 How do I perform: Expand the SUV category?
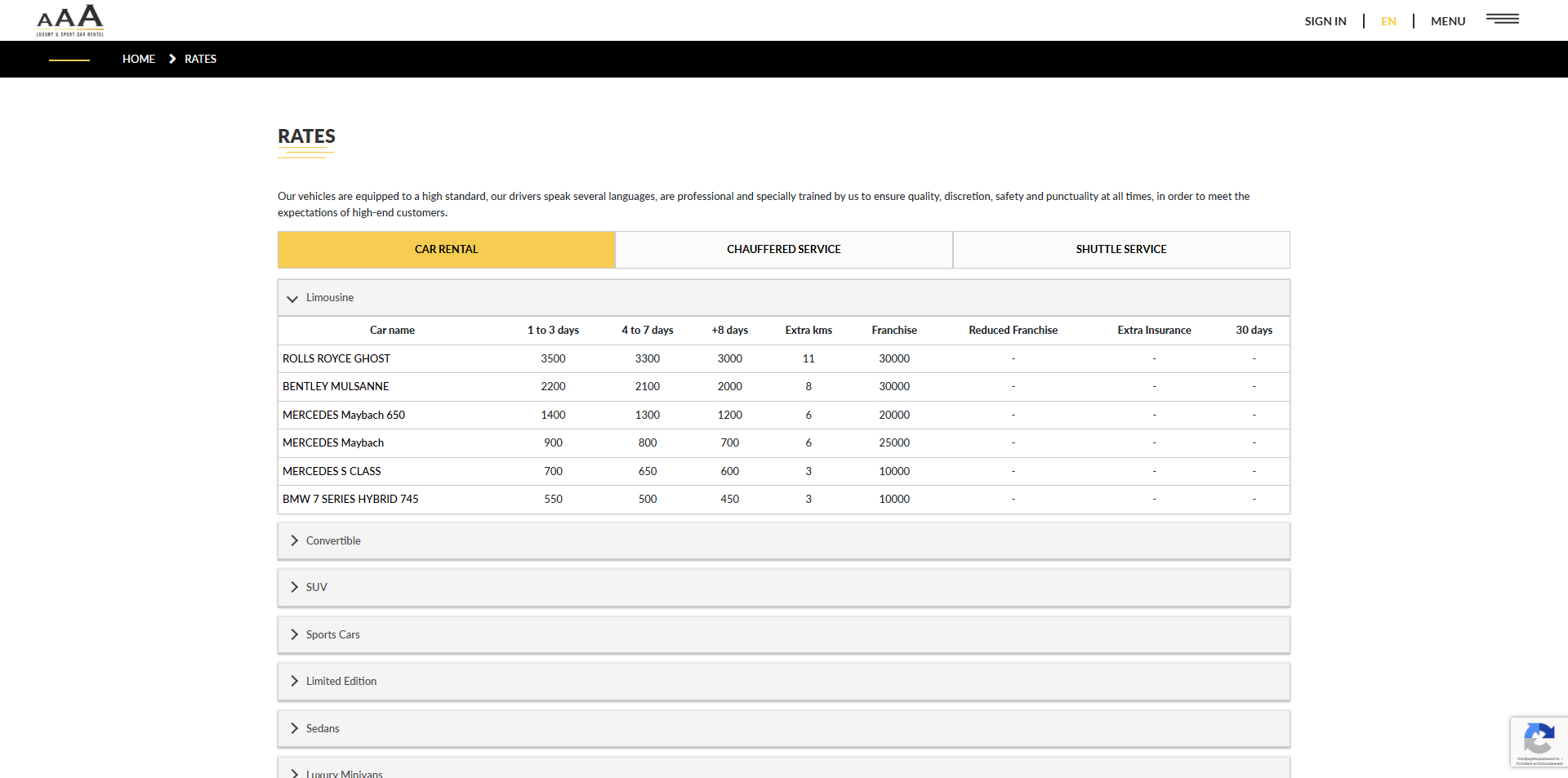tap(316, 587)
